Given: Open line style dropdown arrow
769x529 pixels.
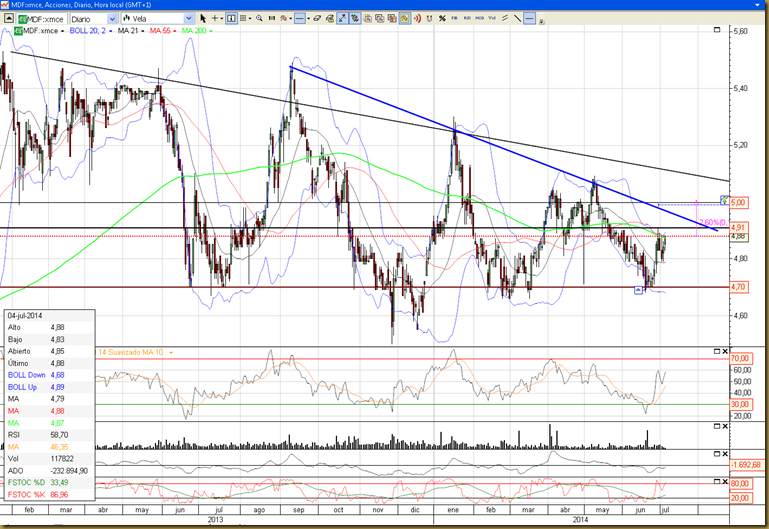Looking at the screenshot, I should tap(308, 19).
